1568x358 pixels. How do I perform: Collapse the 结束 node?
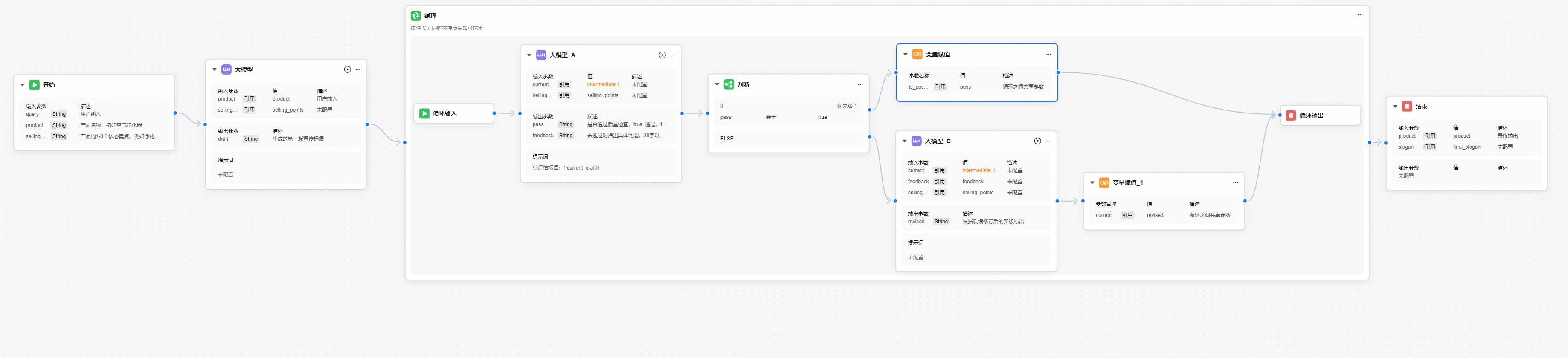[1395, 107]
